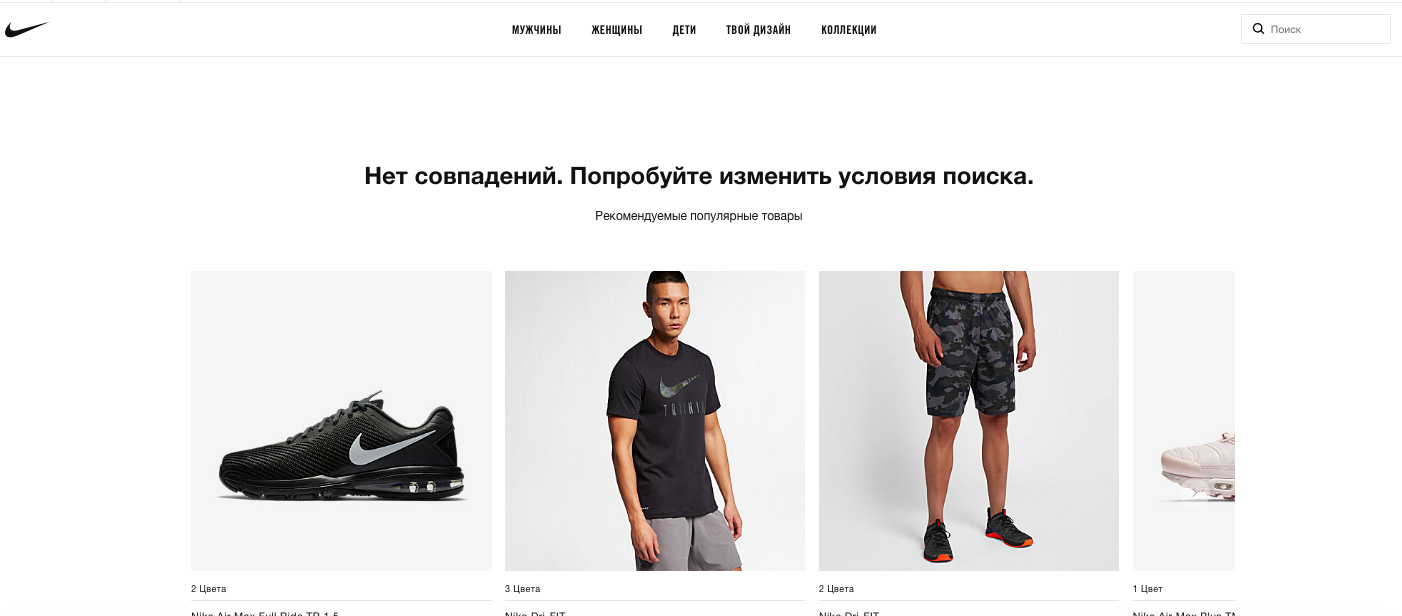Click the Nike swoosh logo

pos(26,30)
